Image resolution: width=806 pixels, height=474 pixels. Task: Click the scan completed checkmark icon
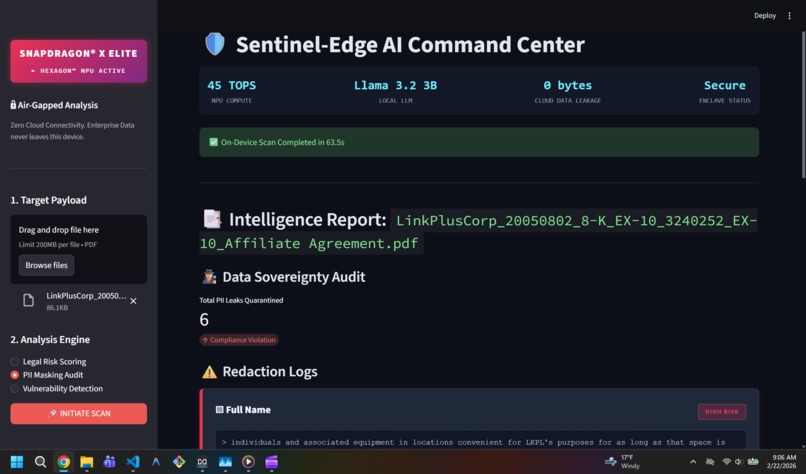(x=213, y=142)
